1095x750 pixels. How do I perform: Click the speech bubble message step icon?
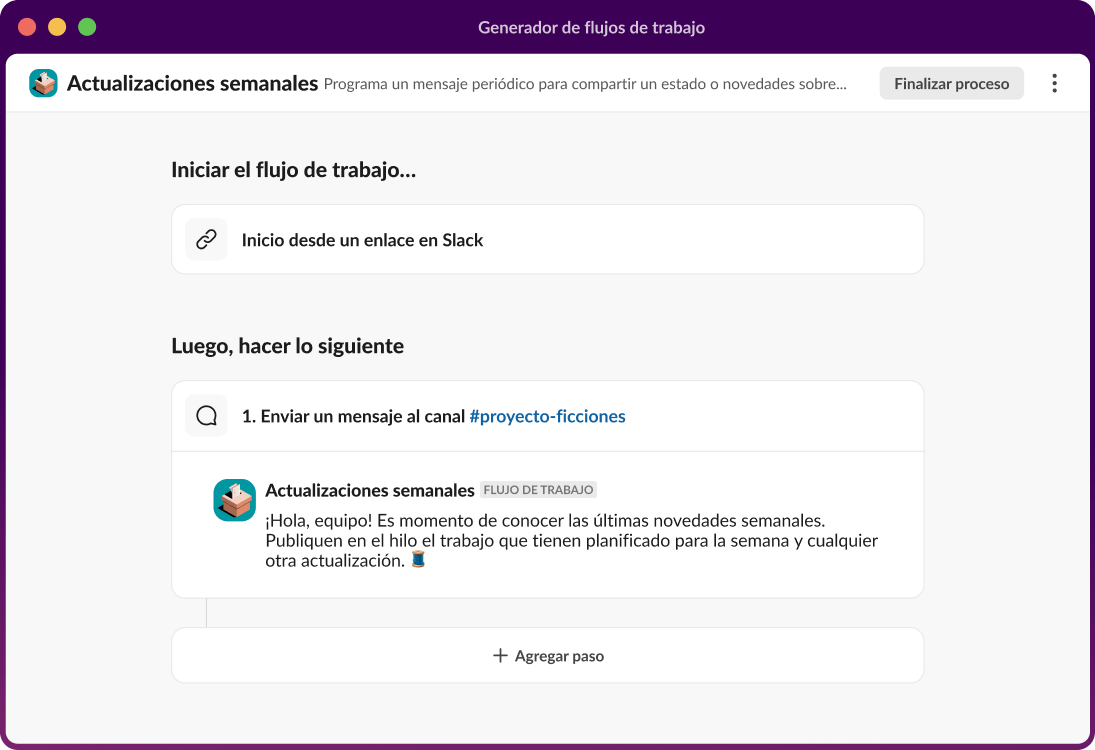pos(206,415)
